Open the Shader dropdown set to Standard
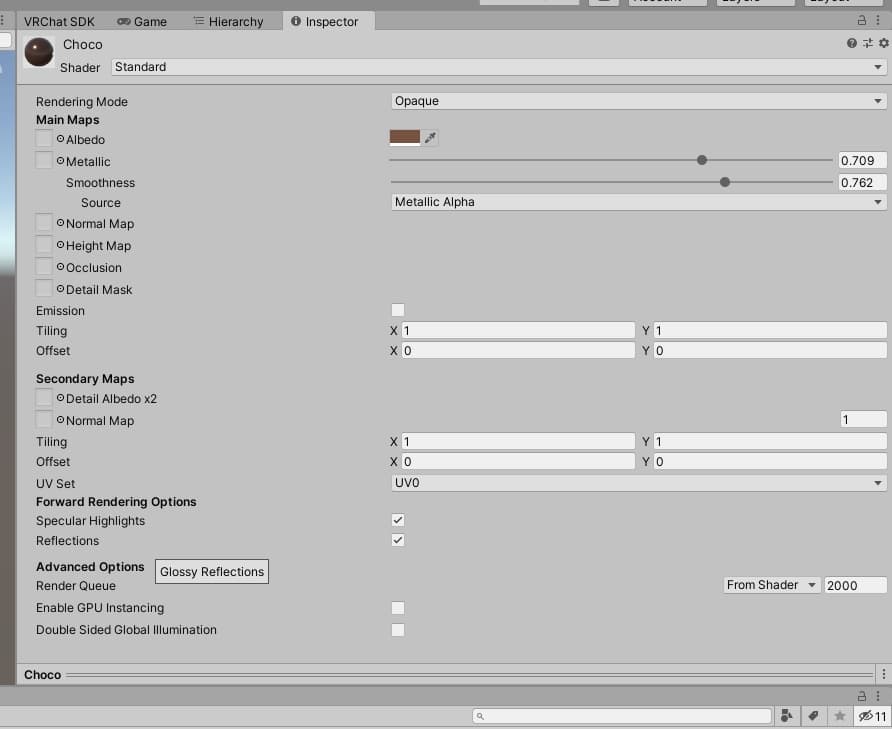 (x=498, y=67)
